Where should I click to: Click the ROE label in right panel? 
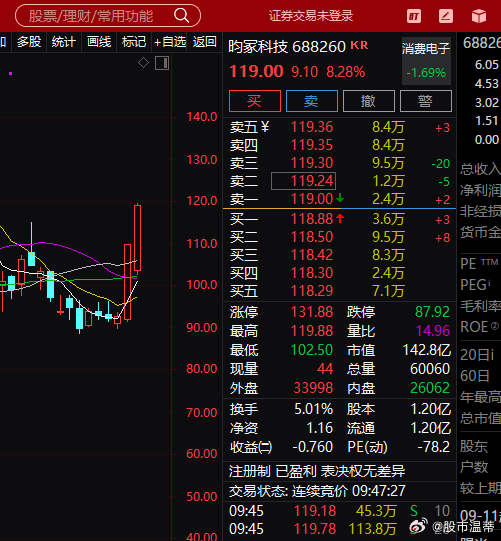pos(480,327)
